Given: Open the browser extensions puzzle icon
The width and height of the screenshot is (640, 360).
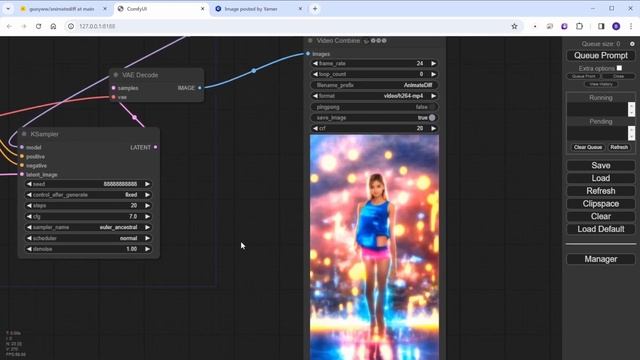Looking at the screenshot, I should [579, 26].
